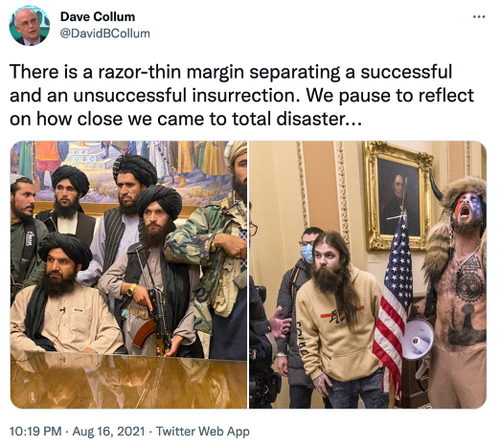Click the polished wooden desk in left photo

129,380
